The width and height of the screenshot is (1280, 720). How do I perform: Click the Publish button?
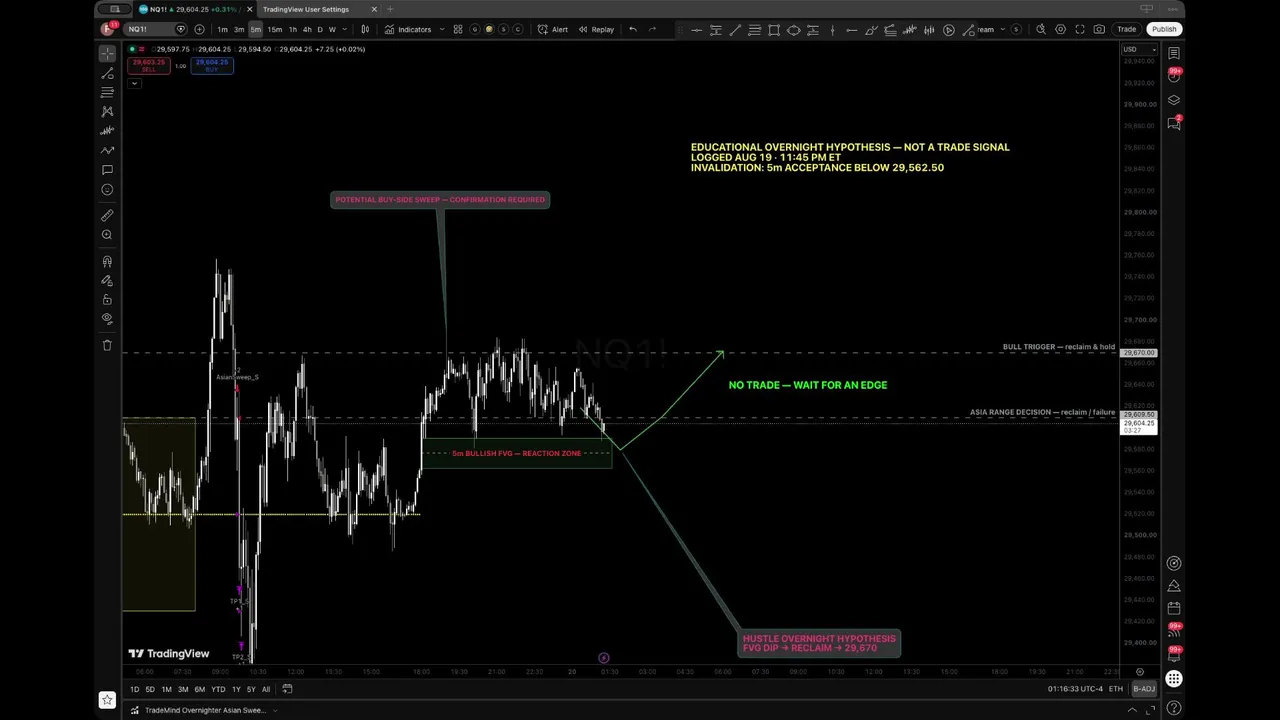tap(1164, 29)
